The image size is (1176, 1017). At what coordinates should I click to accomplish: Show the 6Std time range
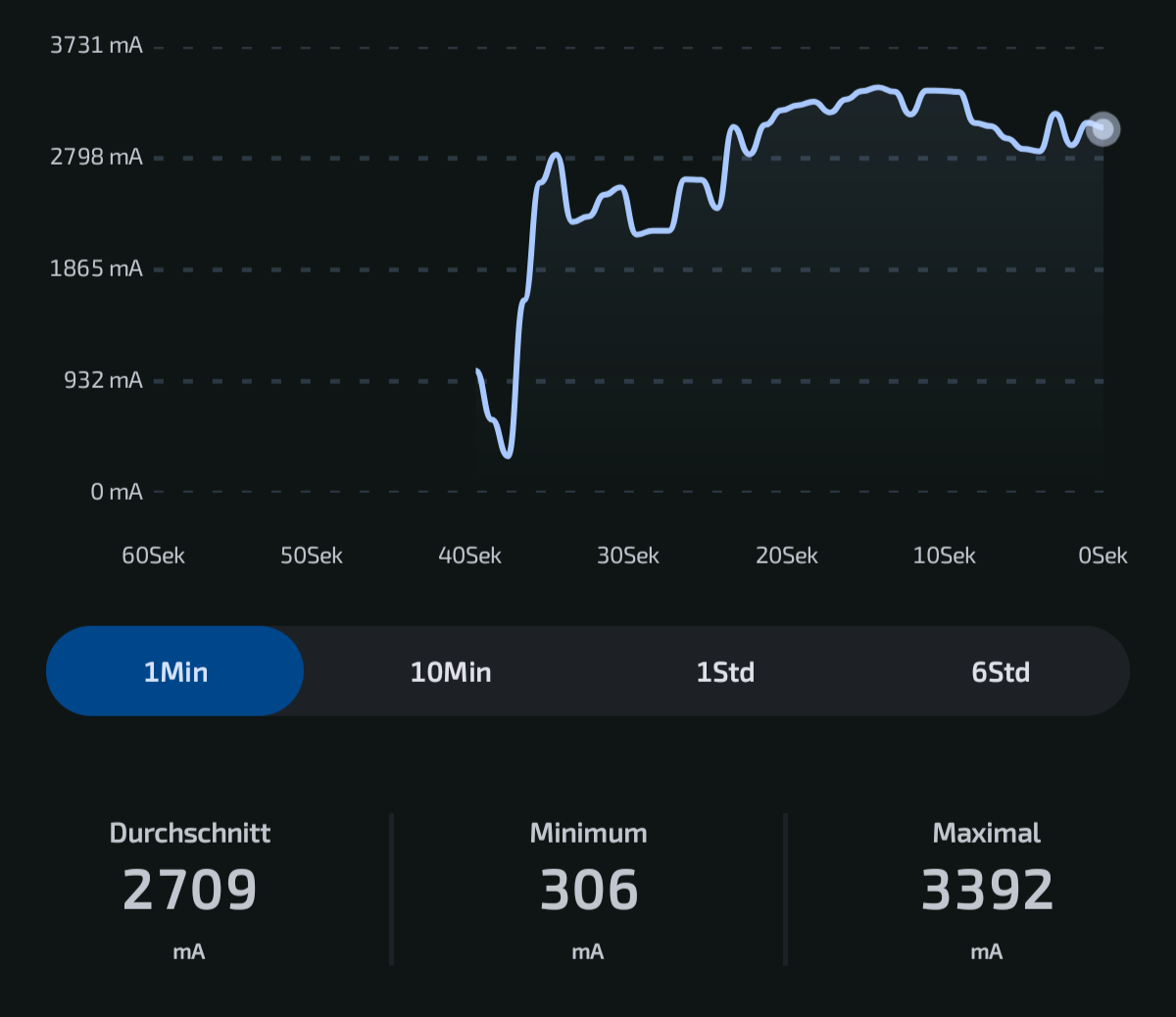tap(1001, 672)
